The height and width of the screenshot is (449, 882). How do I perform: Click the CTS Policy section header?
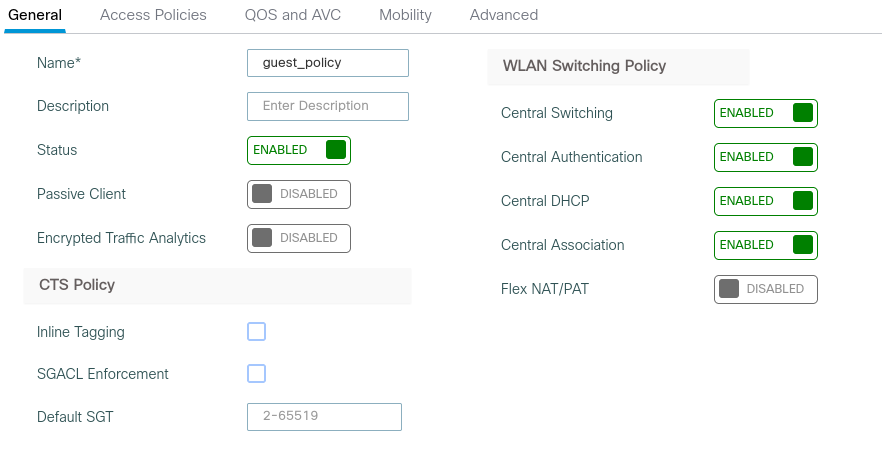point(77,285)
